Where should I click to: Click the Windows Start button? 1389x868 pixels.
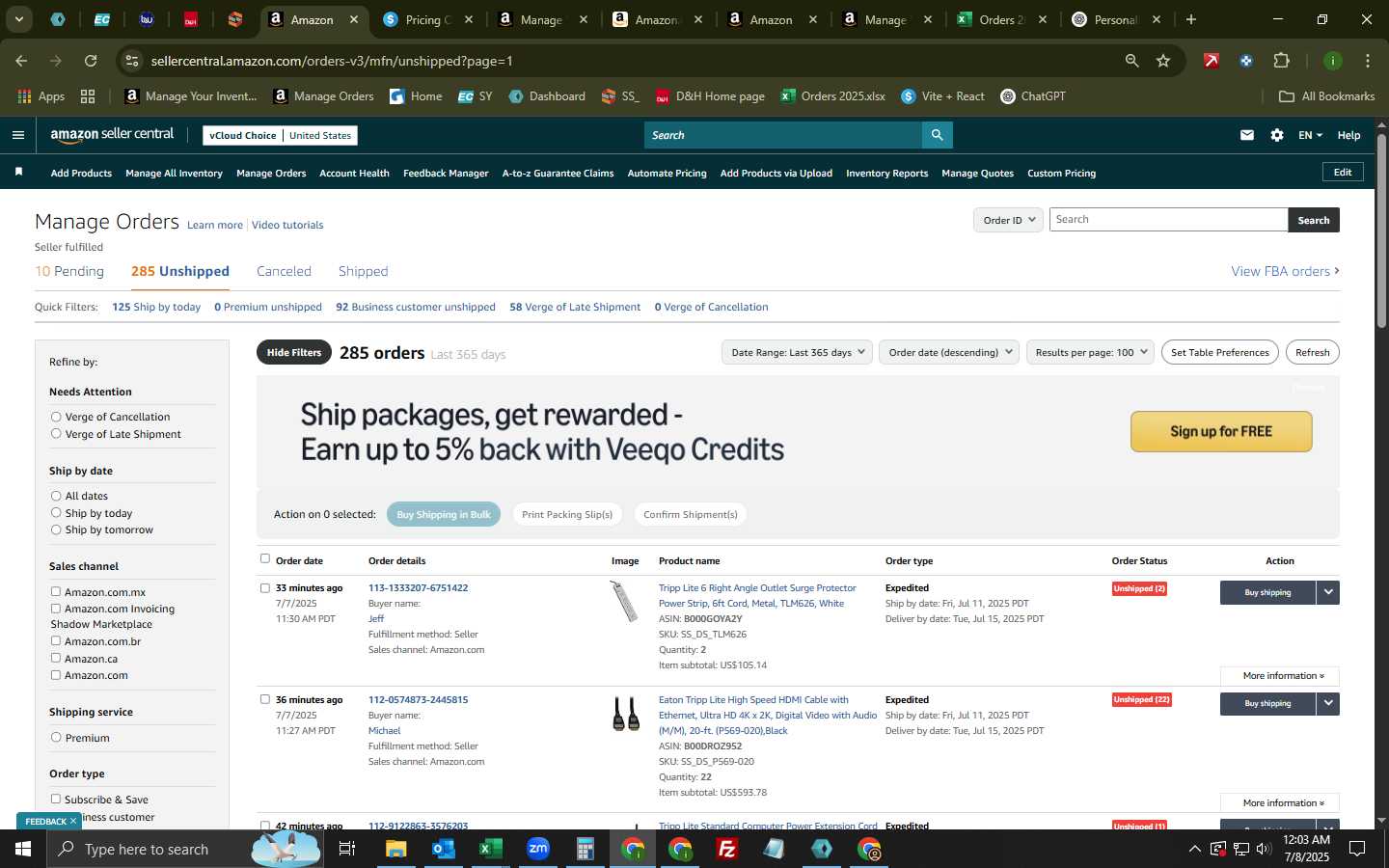pos(23,849)
